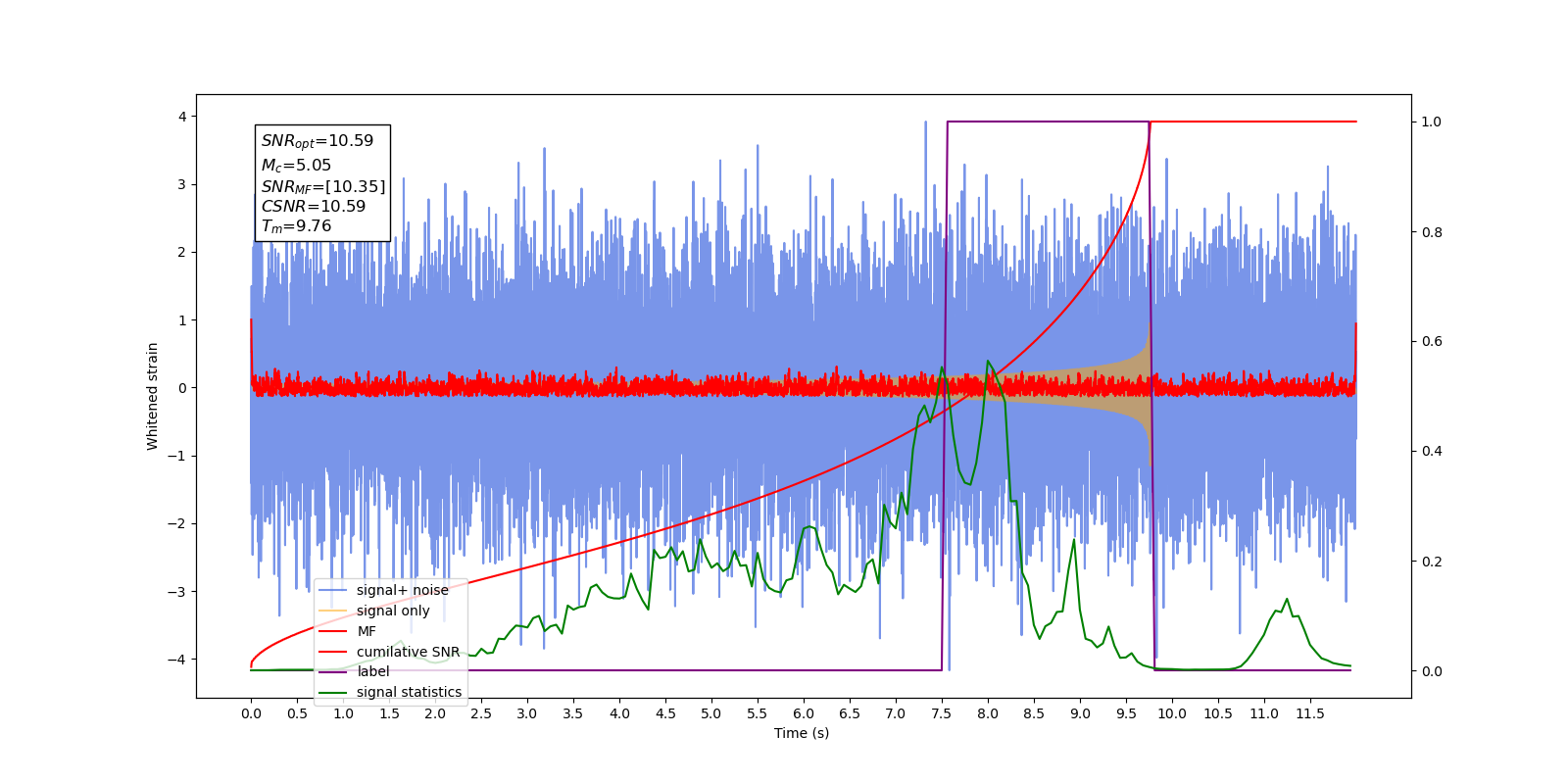
Task: Click the 6.0 time-axis tick label
Action: (804, 713)
